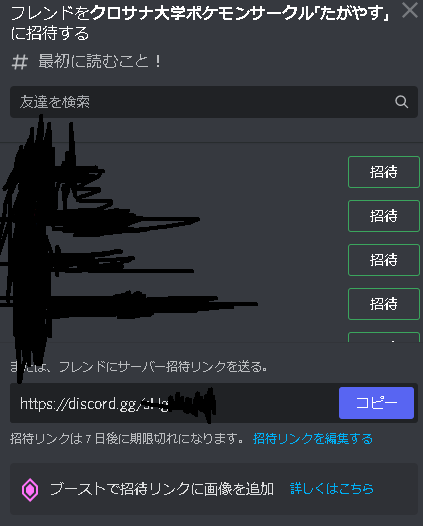Open 招待リンクを編集する link
The image size is (423, 526).
pos(313,439)
